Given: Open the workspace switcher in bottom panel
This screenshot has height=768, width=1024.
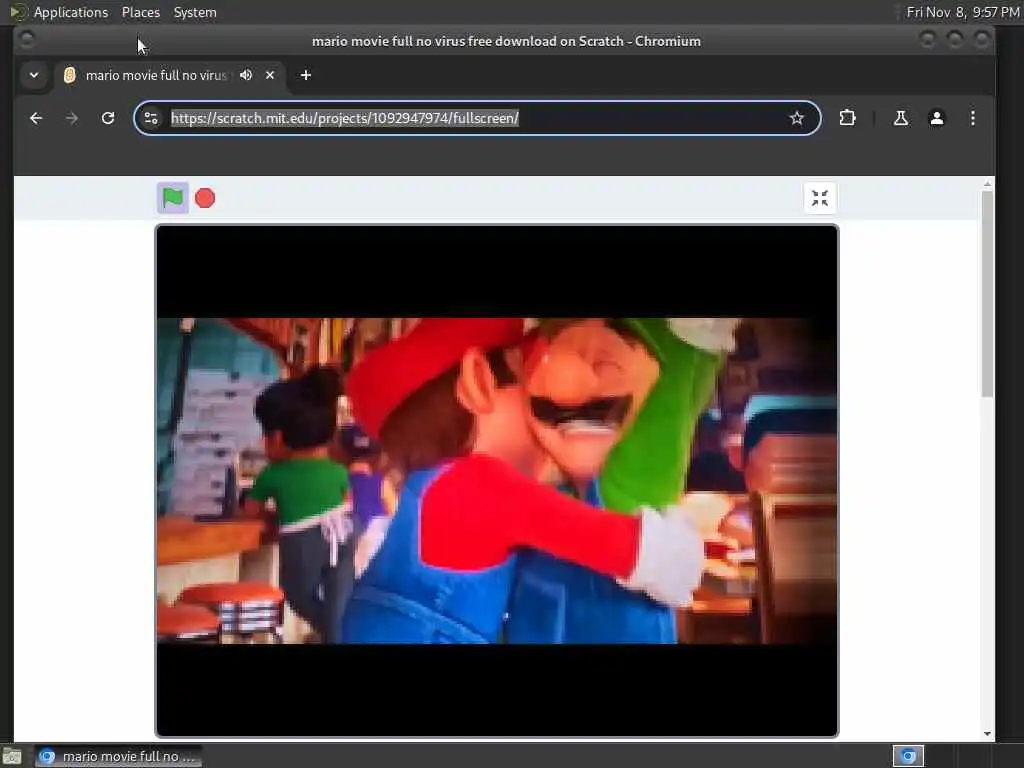Looking at the screenshot, I should pyautogui.click(x=908, y=756).
